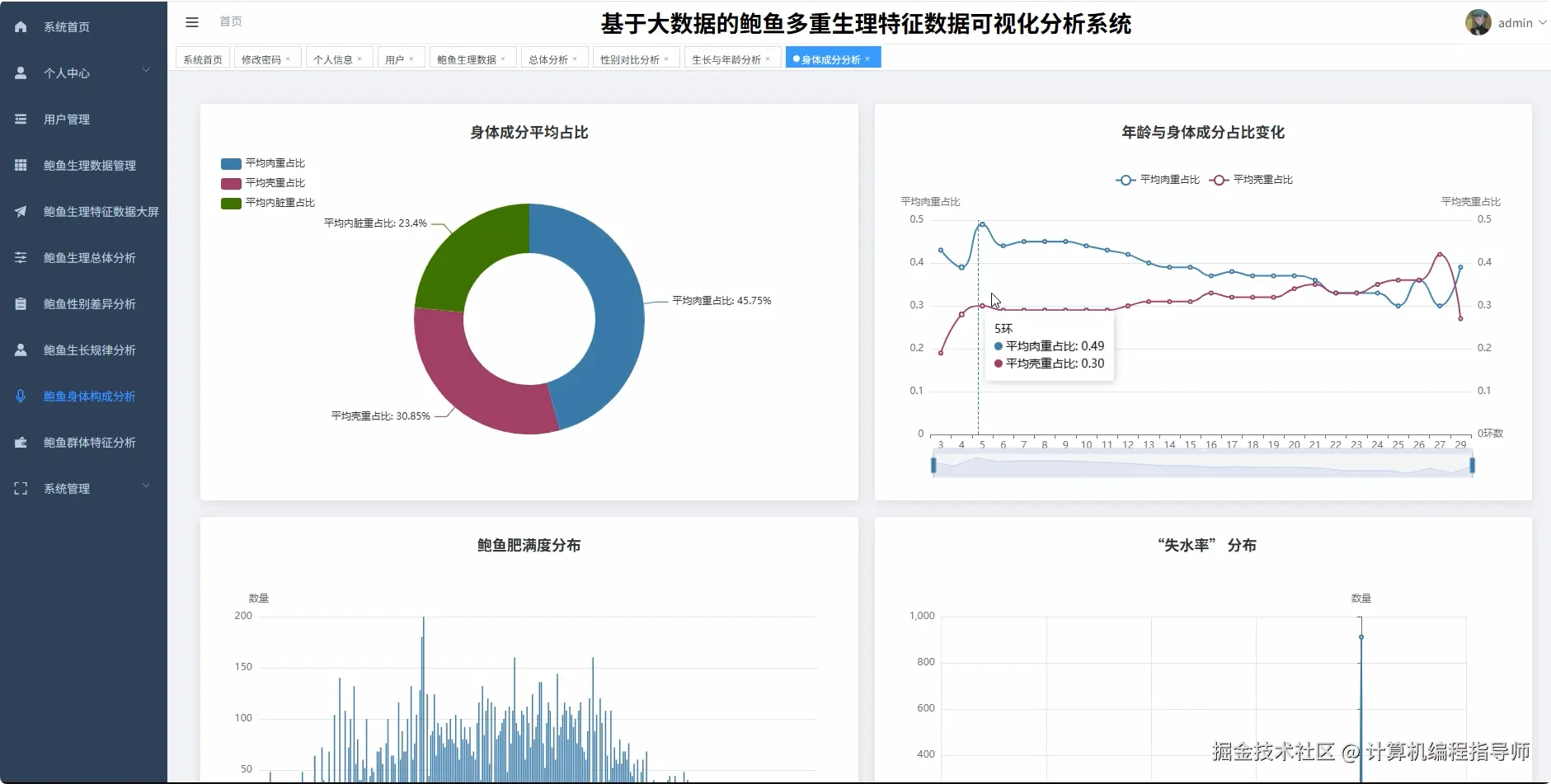Open 鲍鱼生理特征数据大屏 in the sidebar

coord(83,212)
